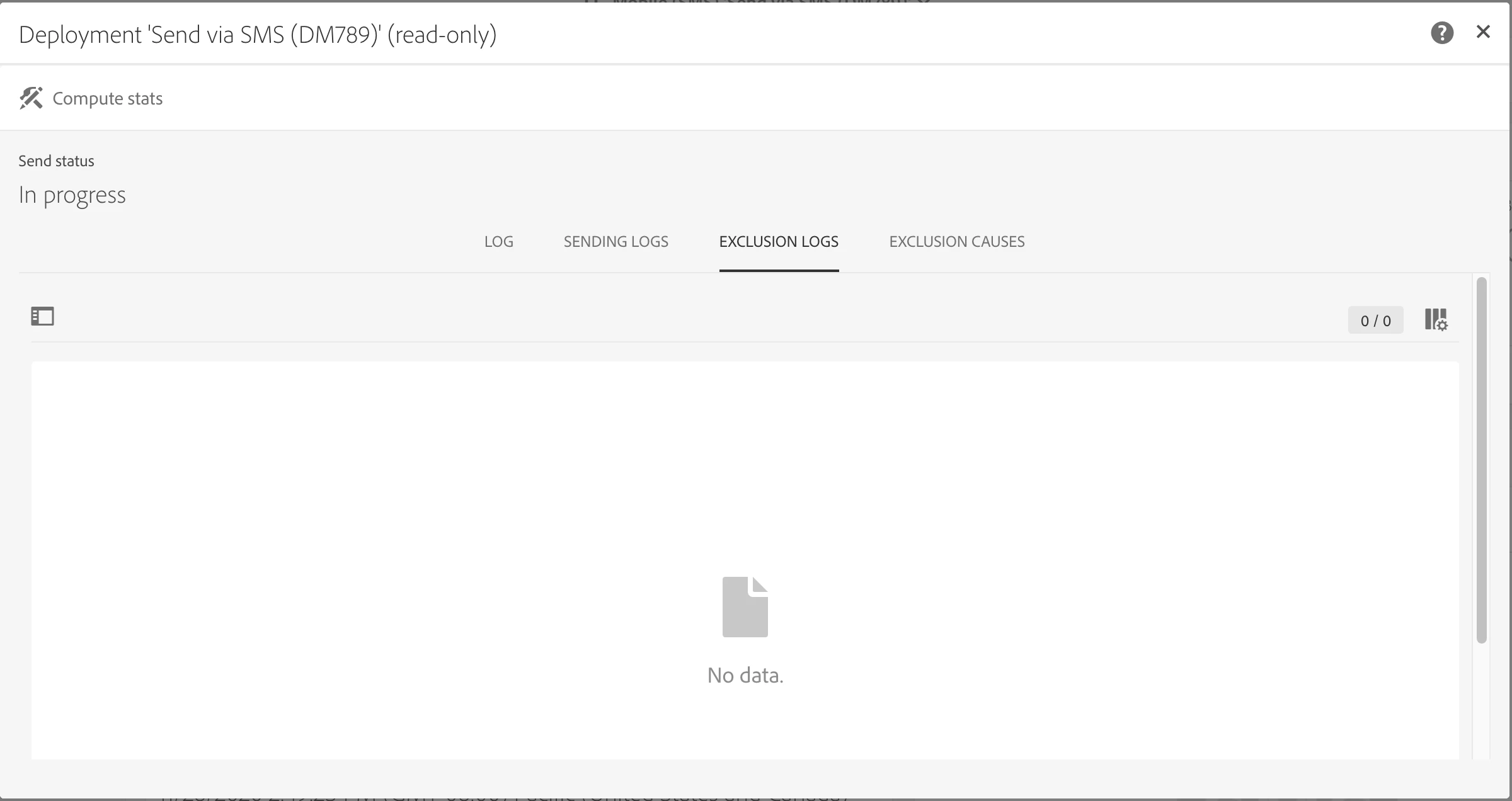
Task: Click the 'In progress' status text
Action: tap(72, 195)
